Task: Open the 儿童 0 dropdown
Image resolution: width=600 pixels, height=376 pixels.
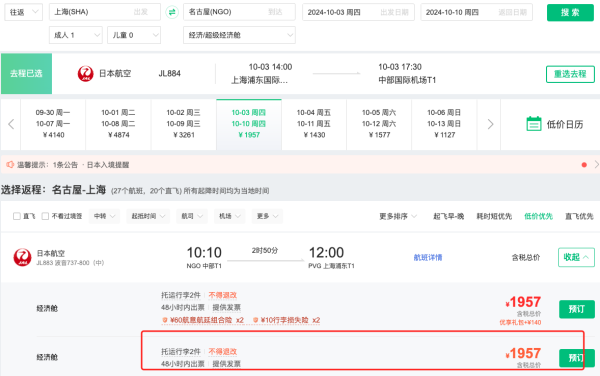Action: [x=134, y=35]
